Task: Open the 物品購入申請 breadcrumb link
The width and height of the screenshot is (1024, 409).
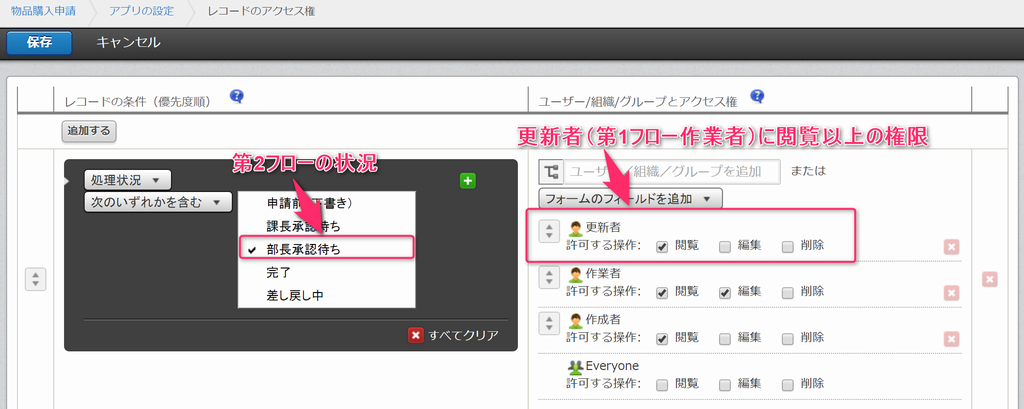Action: click(42, 12)
